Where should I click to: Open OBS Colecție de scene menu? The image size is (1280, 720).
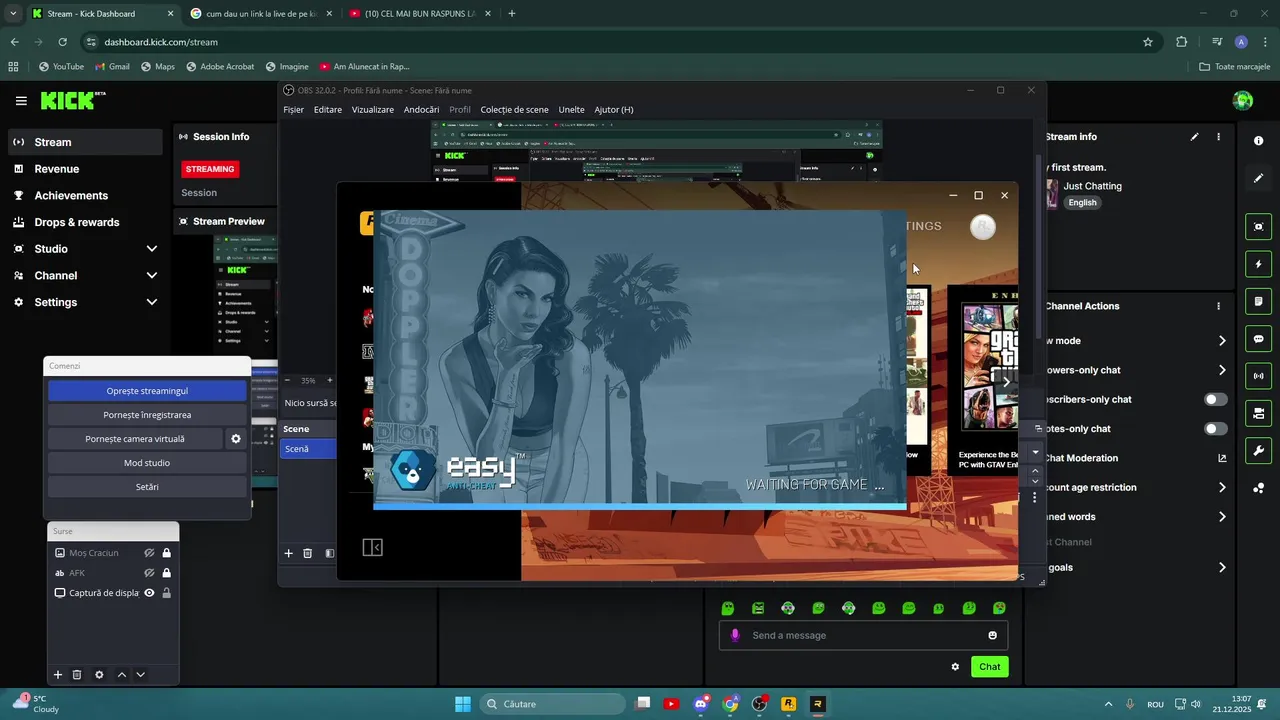(x=514, y=110)
